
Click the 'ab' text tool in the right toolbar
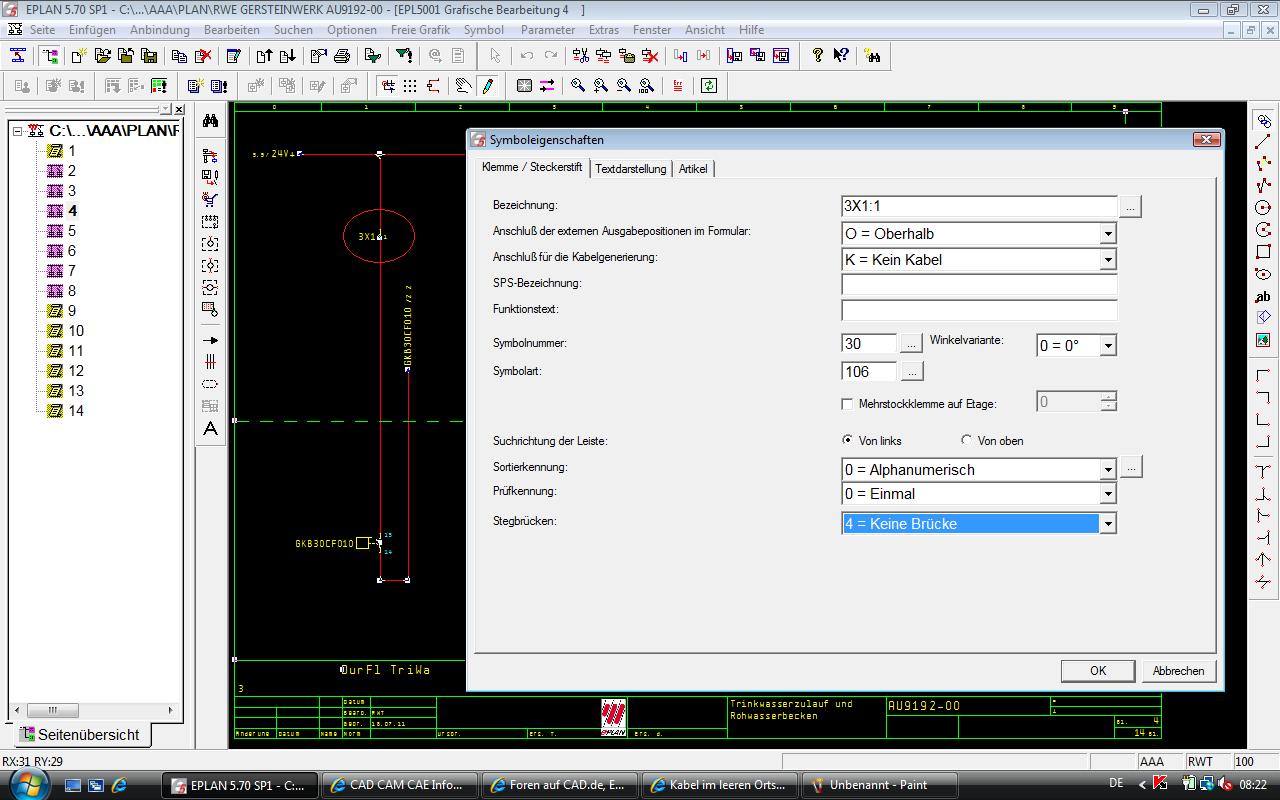[1263, 297]
